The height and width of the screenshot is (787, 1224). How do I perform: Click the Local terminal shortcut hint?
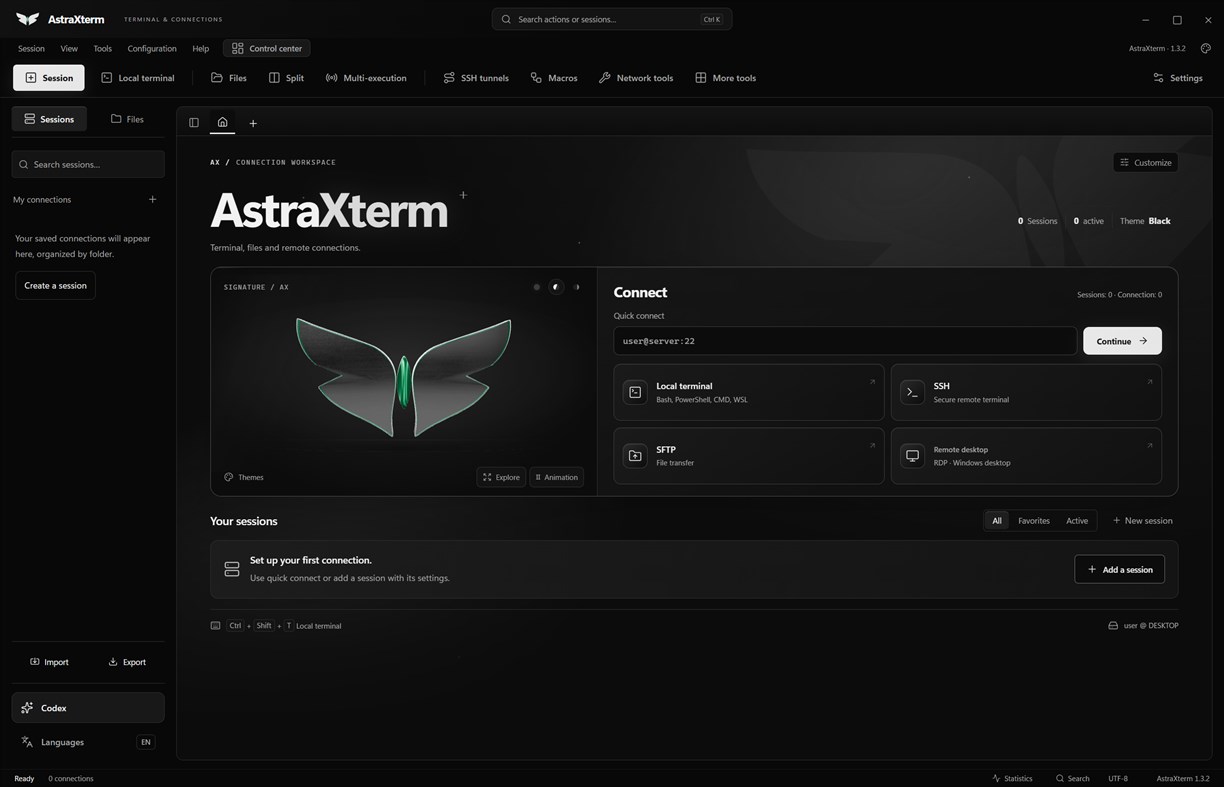(276, 626)
